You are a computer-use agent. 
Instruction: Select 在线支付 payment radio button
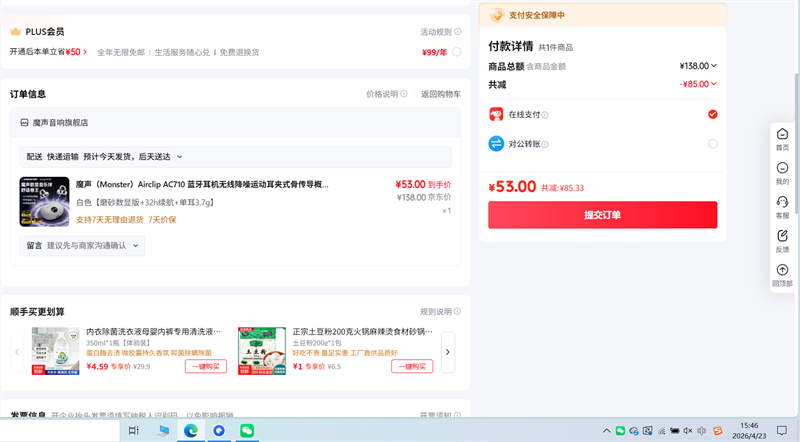pyautogui.click(x=713, y=114)
